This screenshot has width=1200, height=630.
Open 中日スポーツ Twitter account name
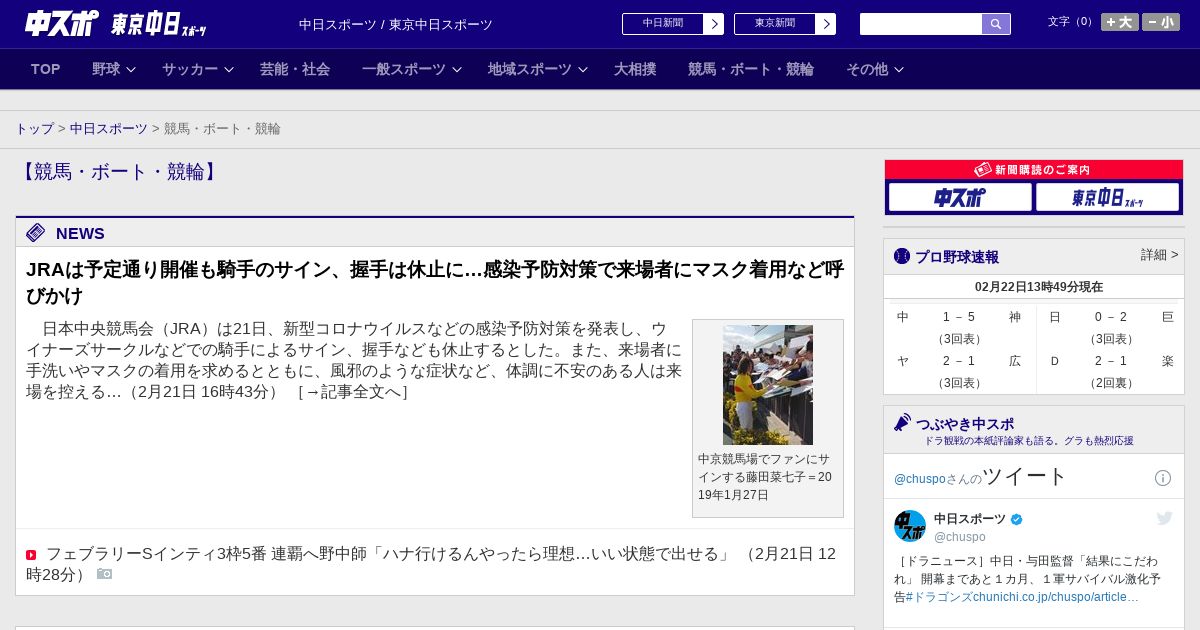click(970, 519)
